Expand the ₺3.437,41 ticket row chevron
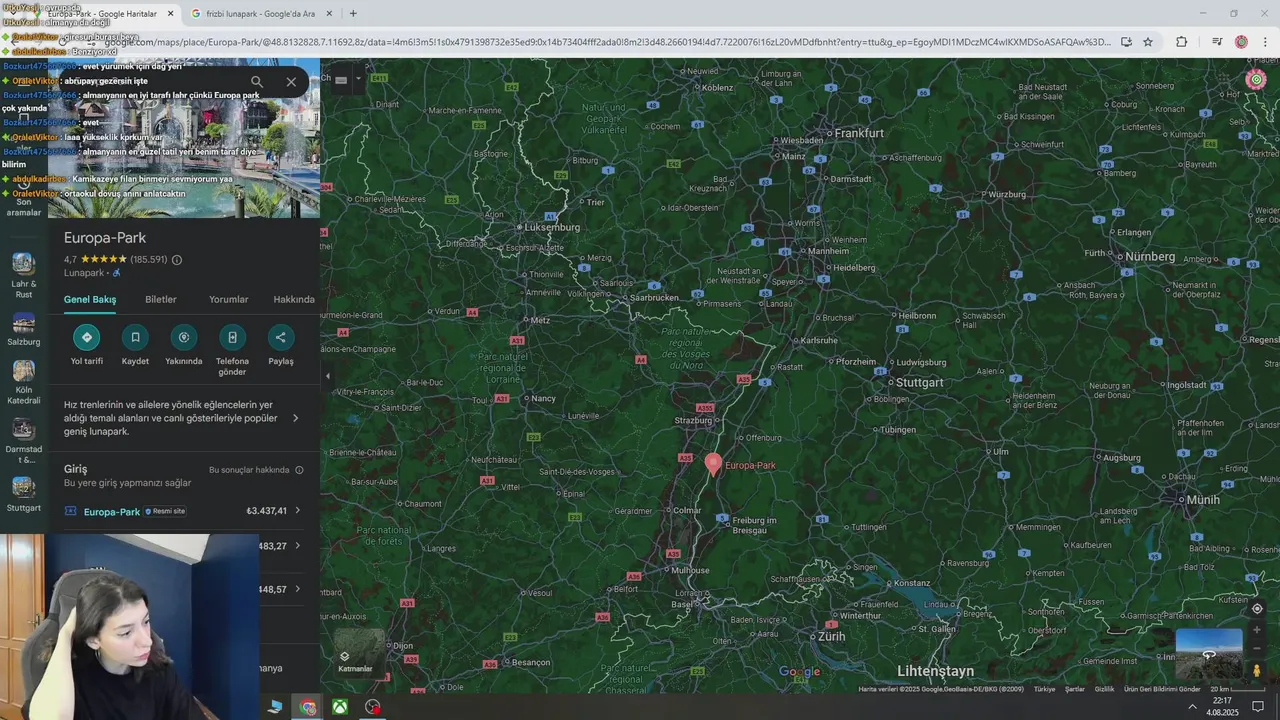This screenshot has width=1280, height=720. click(x=297, y=510)
